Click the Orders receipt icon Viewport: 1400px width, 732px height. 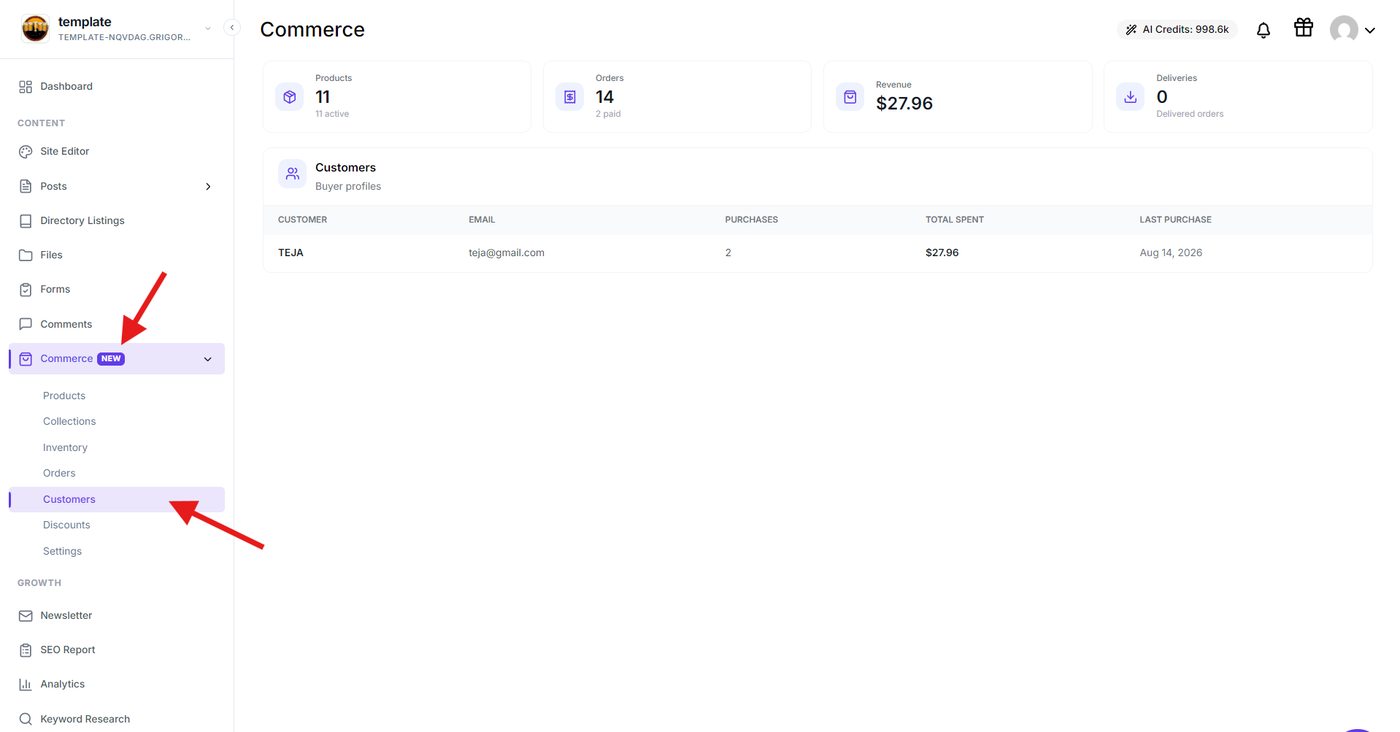569,97
